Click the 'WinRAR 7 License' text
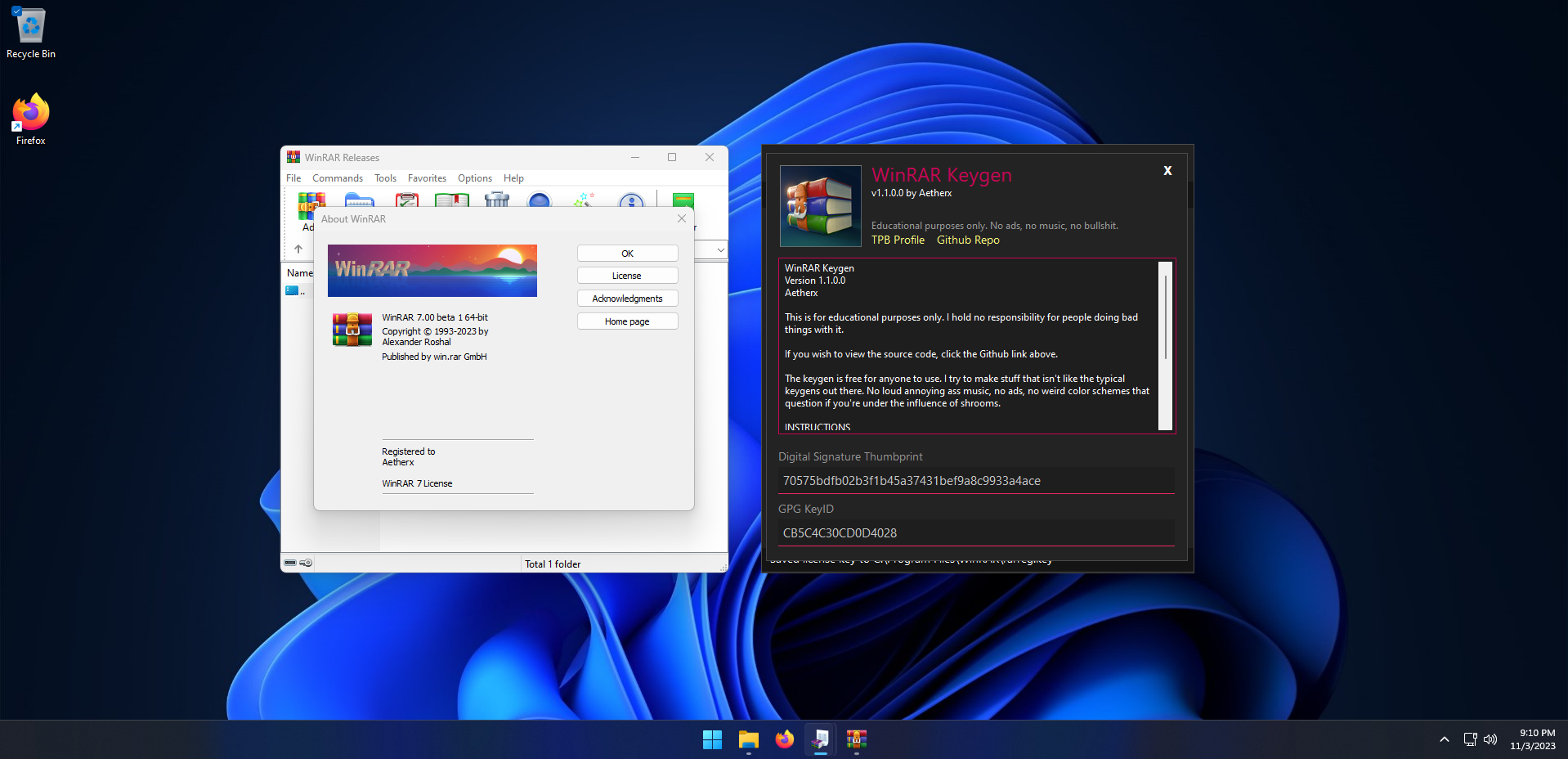The height and width of the screenshot is (759, 1568). [417, 483]
